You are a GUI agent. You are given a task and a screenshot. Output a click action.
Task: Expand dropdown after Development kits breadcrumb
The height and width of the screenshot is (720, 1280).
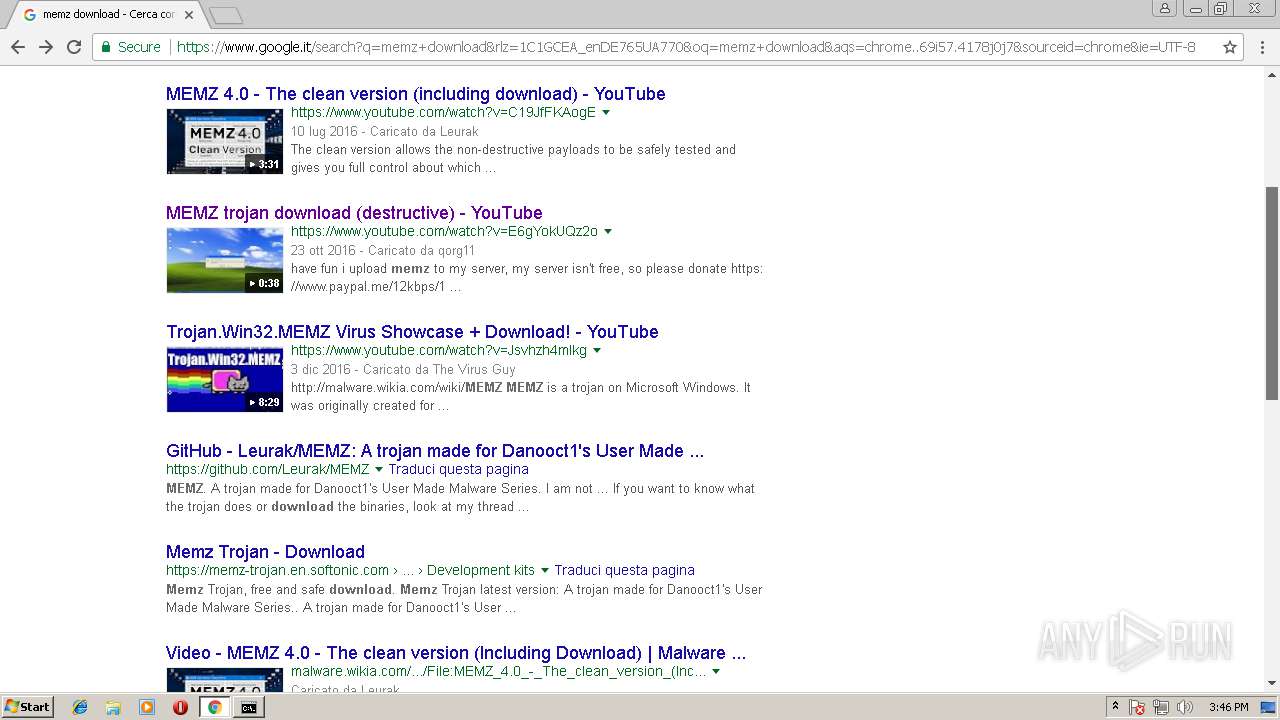point(545,571)
